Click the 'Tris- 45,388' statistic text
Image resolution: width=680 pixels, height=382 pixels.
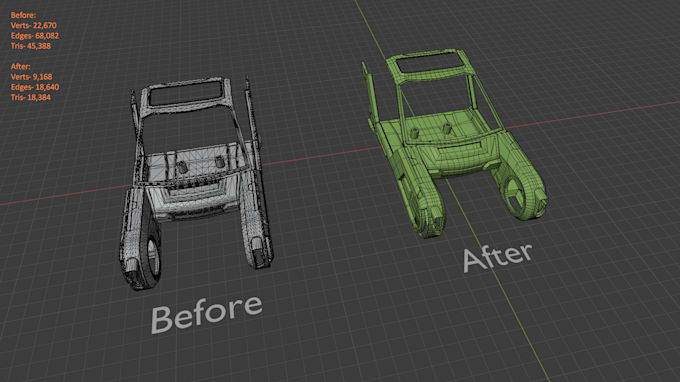pyautogui.click(x=31, y=46)
